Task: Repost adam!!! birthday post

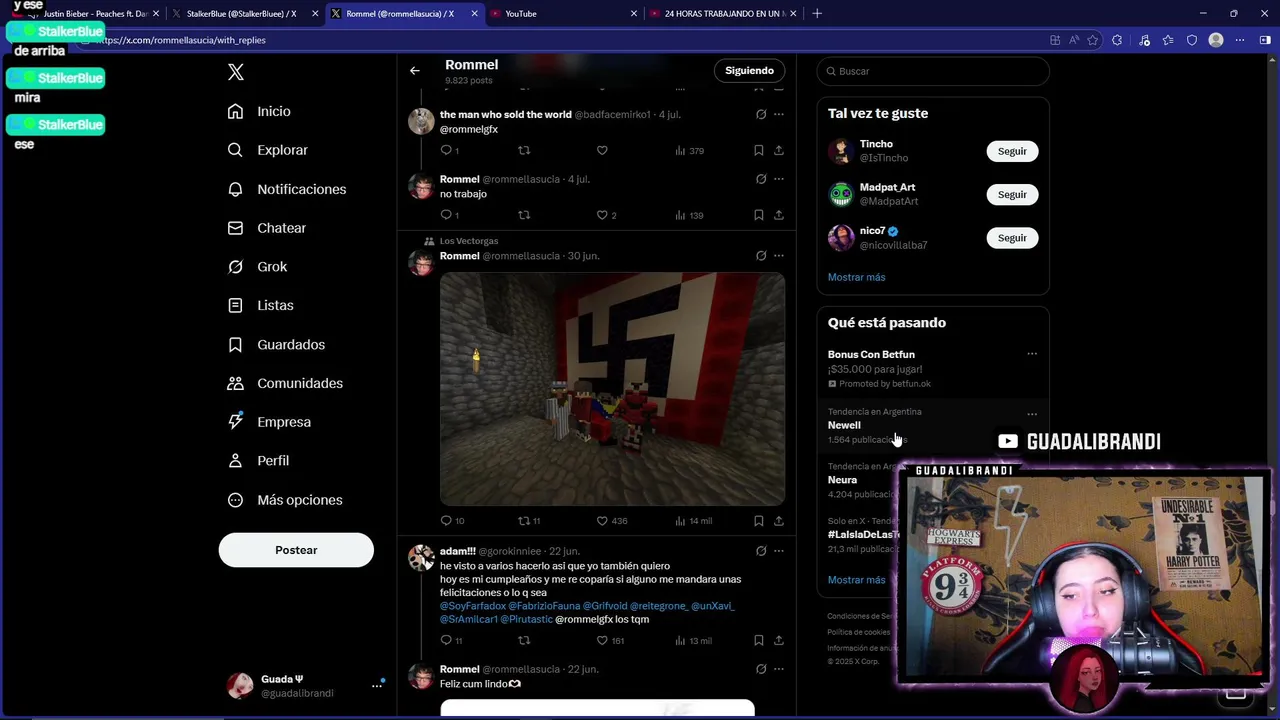Action: pyautogui.click(x=523, y=641)
